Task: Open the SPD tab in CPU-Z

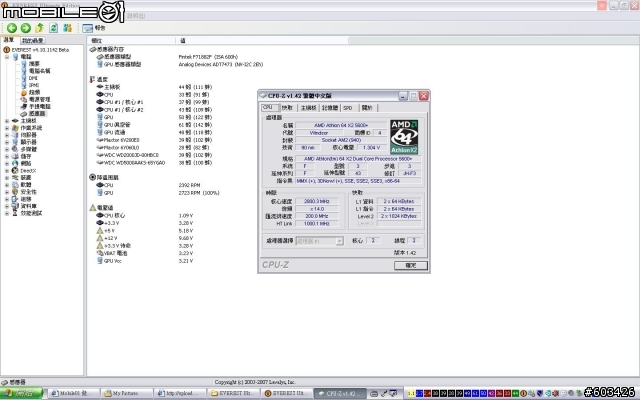Action: 348,108
